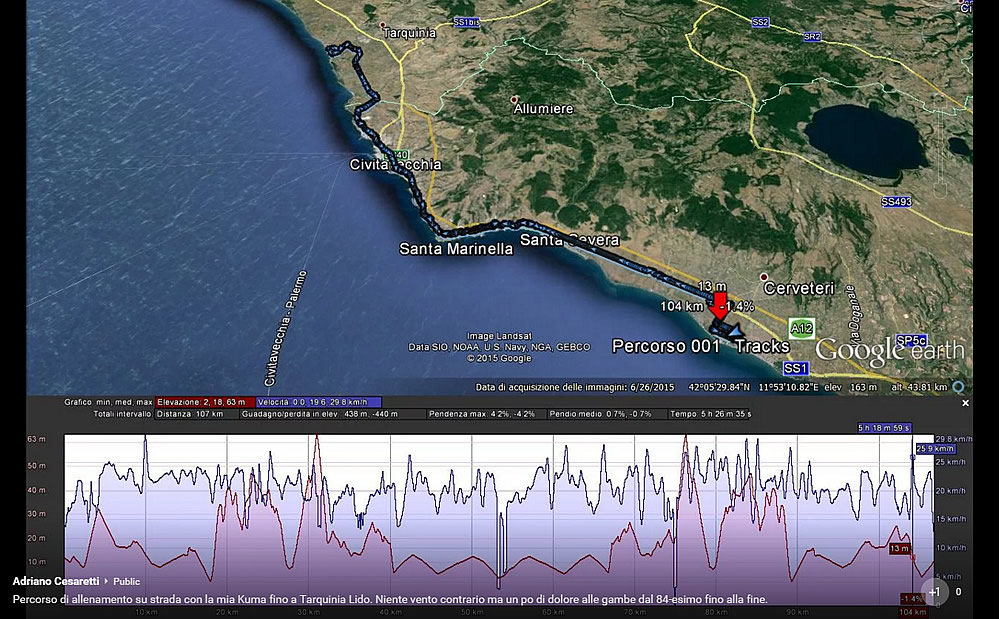Click the Allumiere town placemark
Viewport: 1000px width, 619px height.
click(514, 99)
